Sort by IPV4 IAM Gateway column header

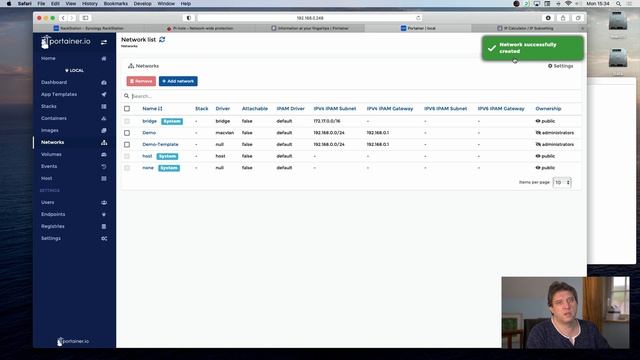tap(390, 109)
